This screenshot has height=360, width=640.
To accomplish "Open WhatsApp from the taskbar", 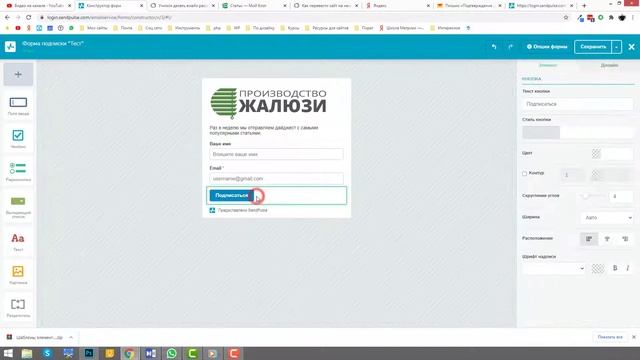I will (x=171, y=353).
